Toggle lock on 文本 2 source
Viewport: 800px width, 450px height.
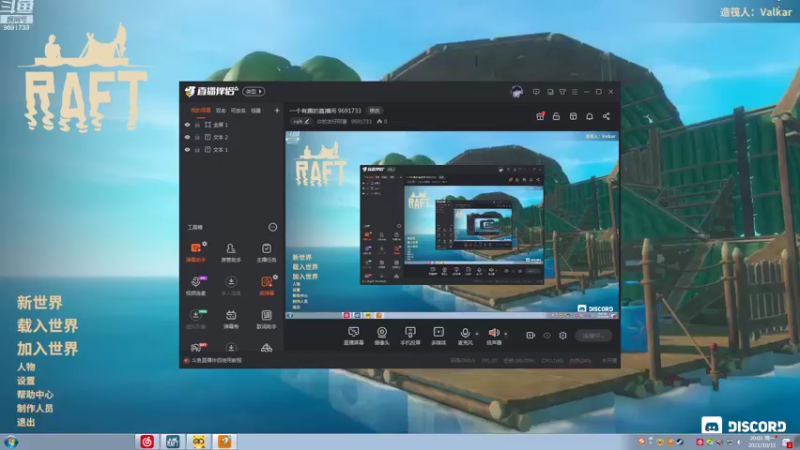click(197, 137)
